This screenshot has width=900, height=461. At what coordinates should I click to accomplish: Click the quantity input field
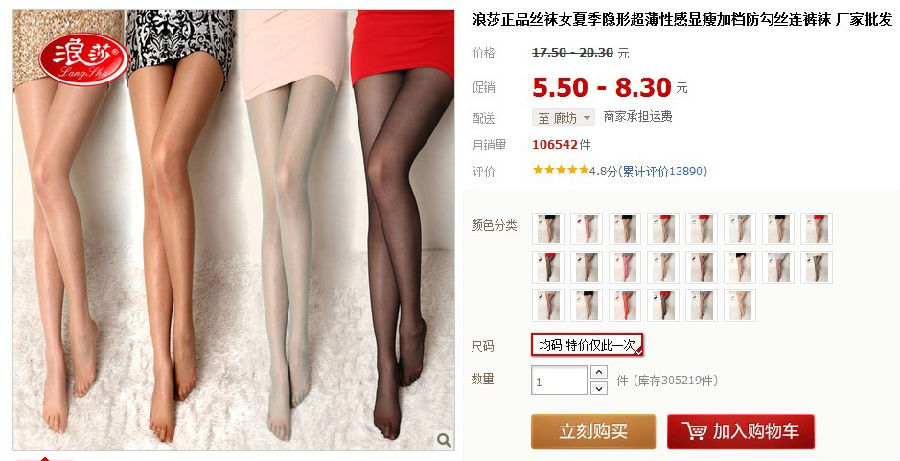point(559,381)
